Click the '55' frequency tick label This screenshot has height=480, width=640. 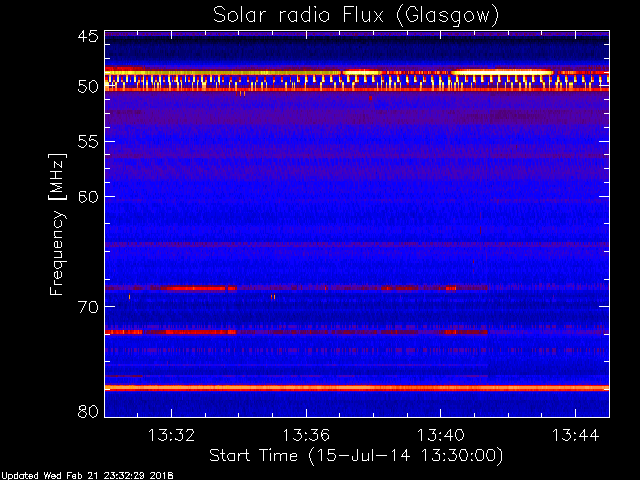click(x=88, y=142)
